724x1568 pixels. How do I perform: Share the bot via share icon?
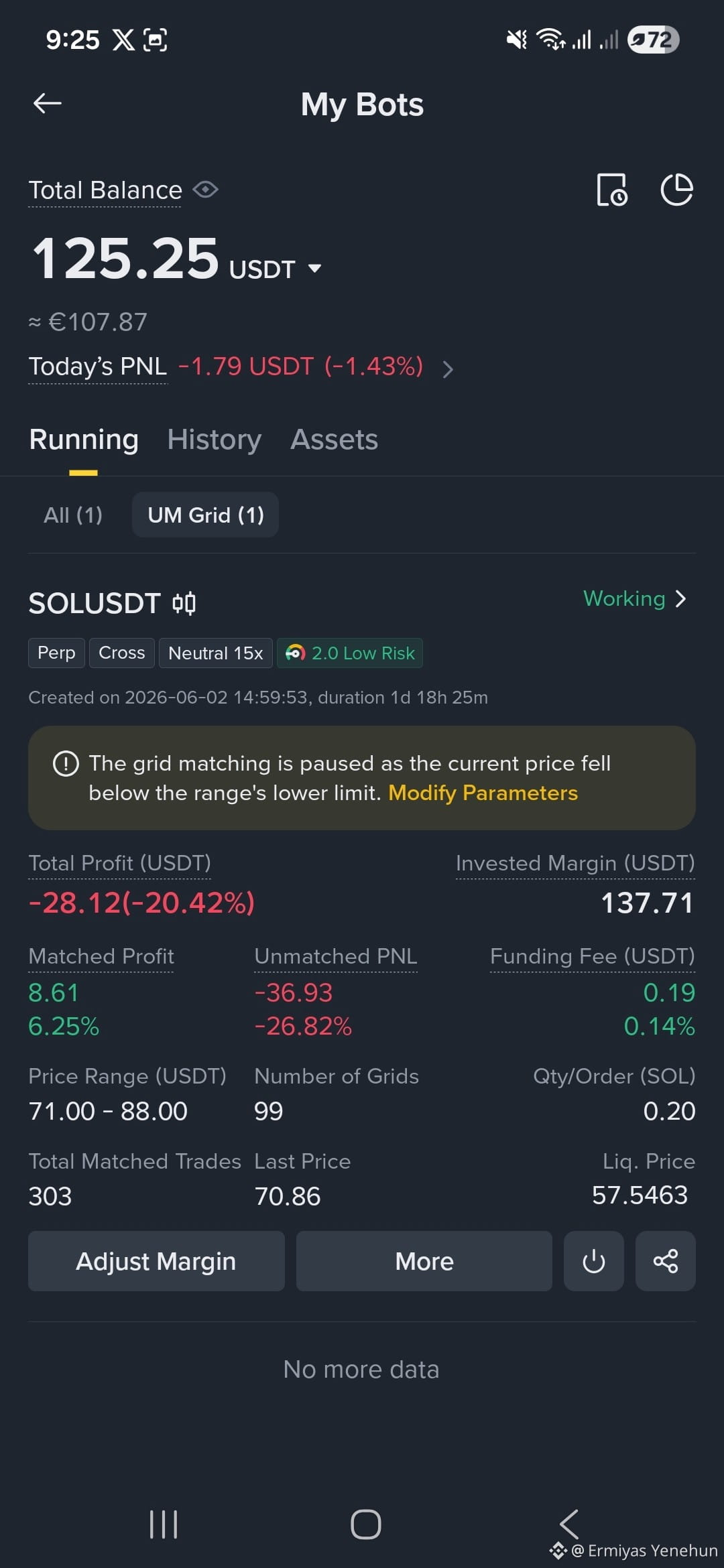666,1261
